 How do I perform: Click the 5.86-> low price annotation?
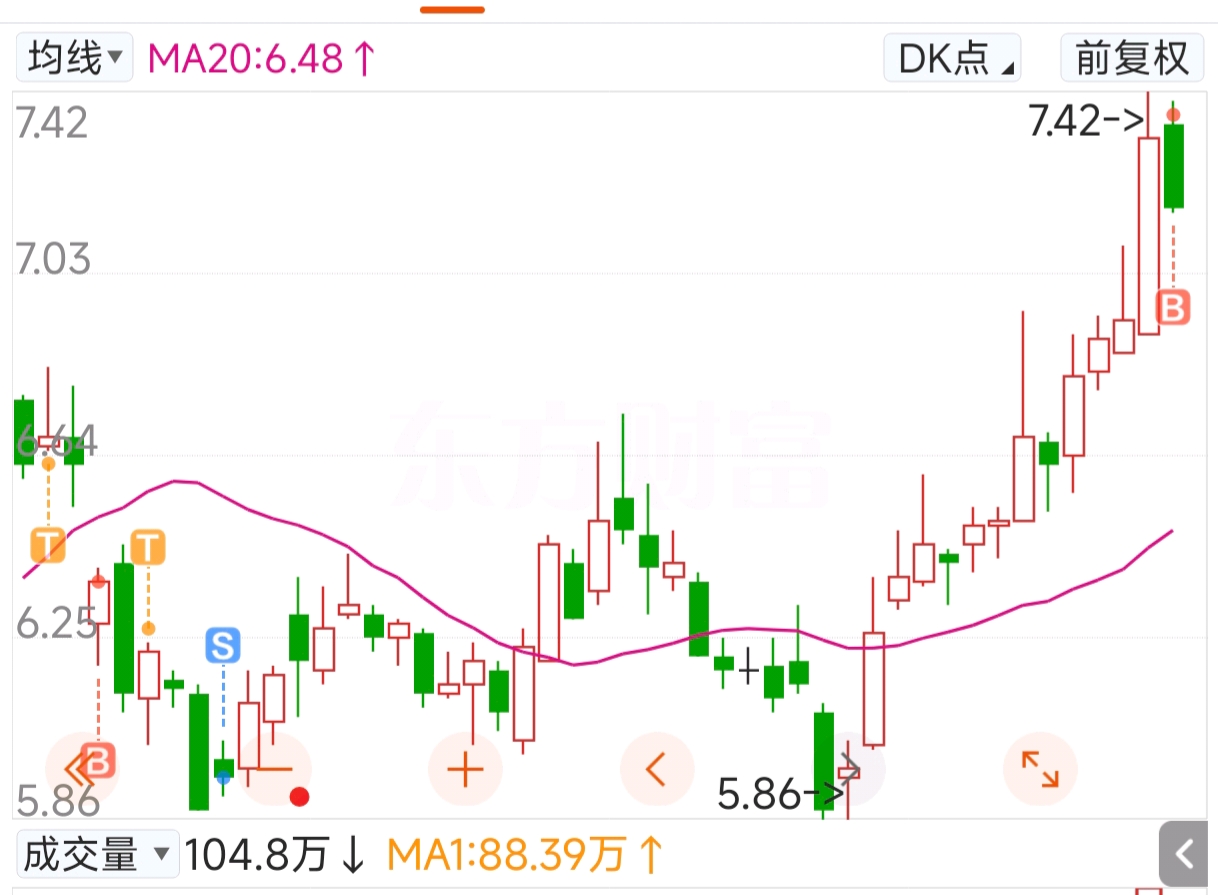(x=782, y=795)
